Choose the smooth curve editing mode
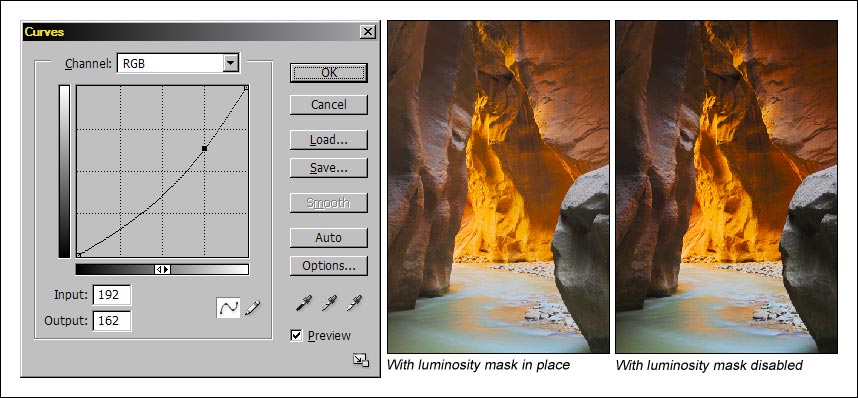 228,308
